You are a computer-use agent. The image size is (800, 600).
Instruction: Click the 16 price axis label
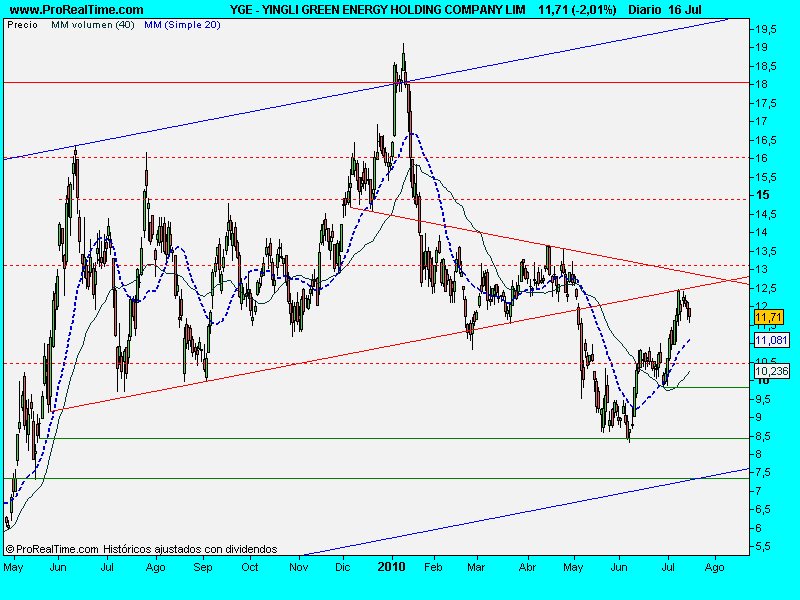pos(761,158)
